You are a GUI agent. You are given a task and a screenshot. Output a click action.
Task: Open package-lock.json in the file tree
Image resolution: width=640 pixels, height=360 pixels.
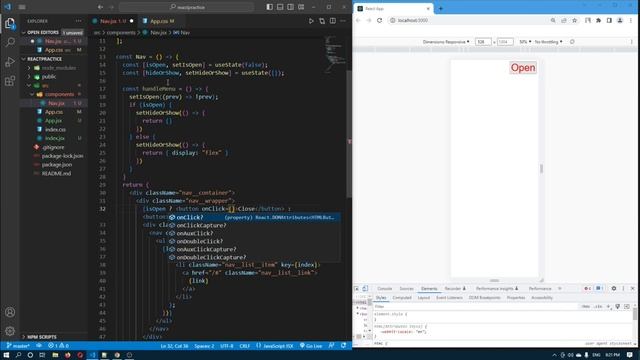click(62, 156)
